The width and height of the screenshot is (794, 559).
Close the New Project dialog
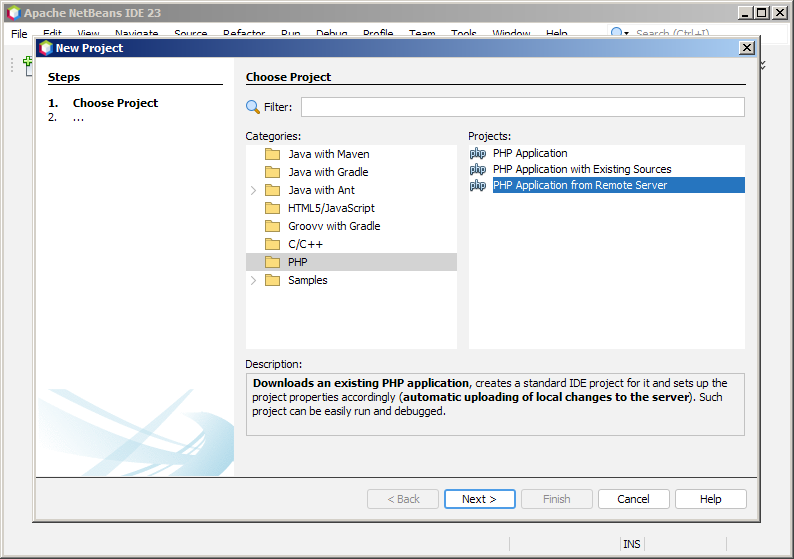746,48
